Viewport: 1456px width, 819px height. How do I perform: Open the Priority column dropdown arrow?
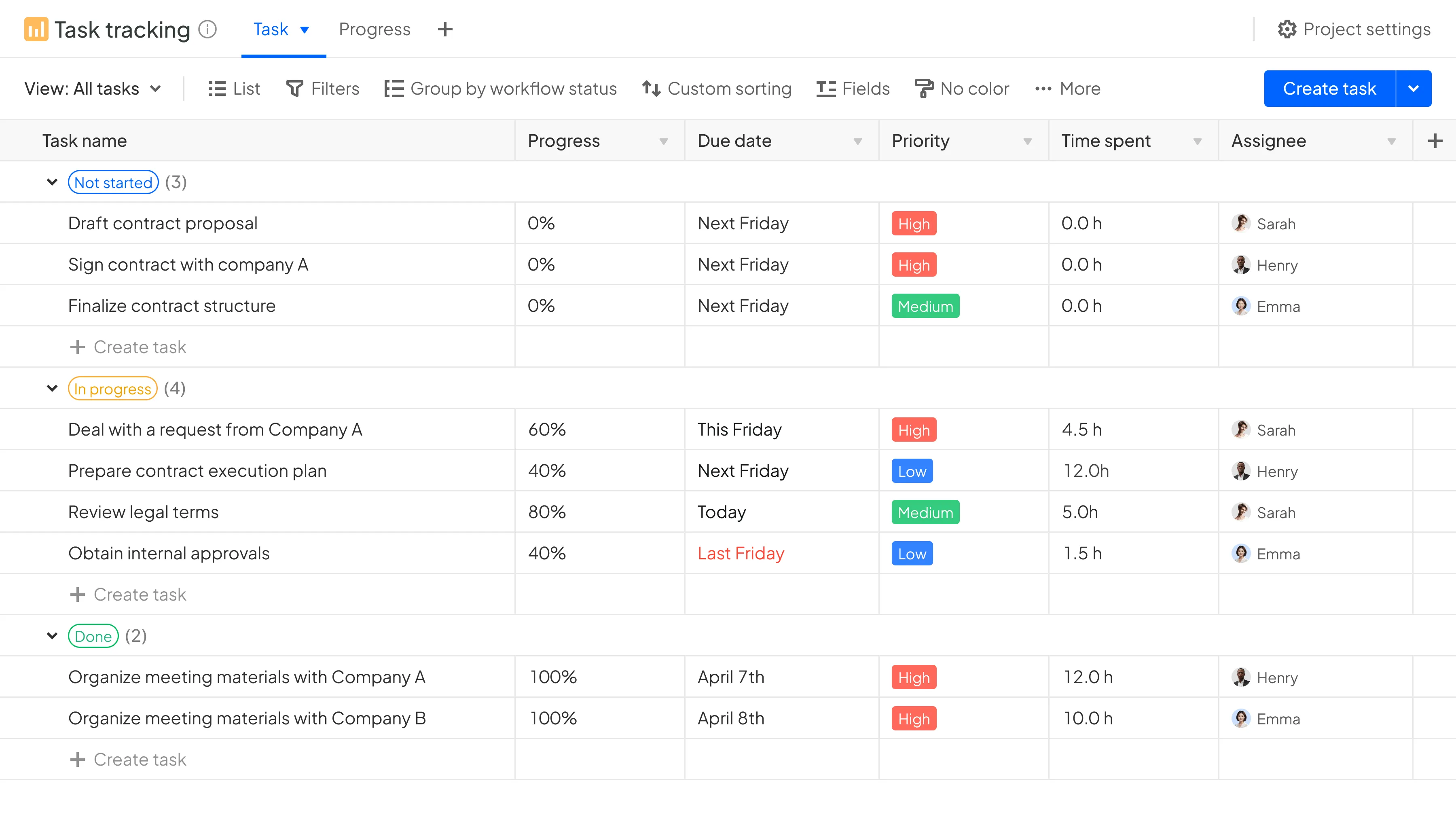1028,141
